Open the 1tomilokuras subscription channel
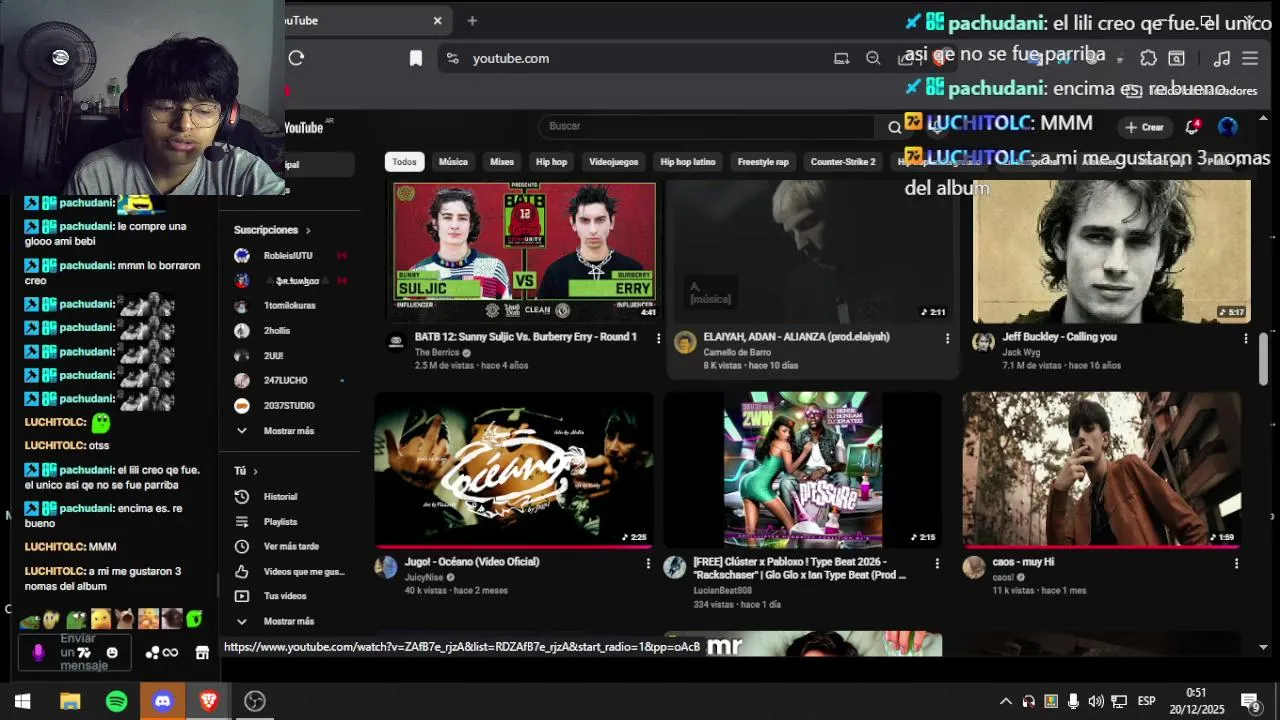 click(x=289, y=306)
